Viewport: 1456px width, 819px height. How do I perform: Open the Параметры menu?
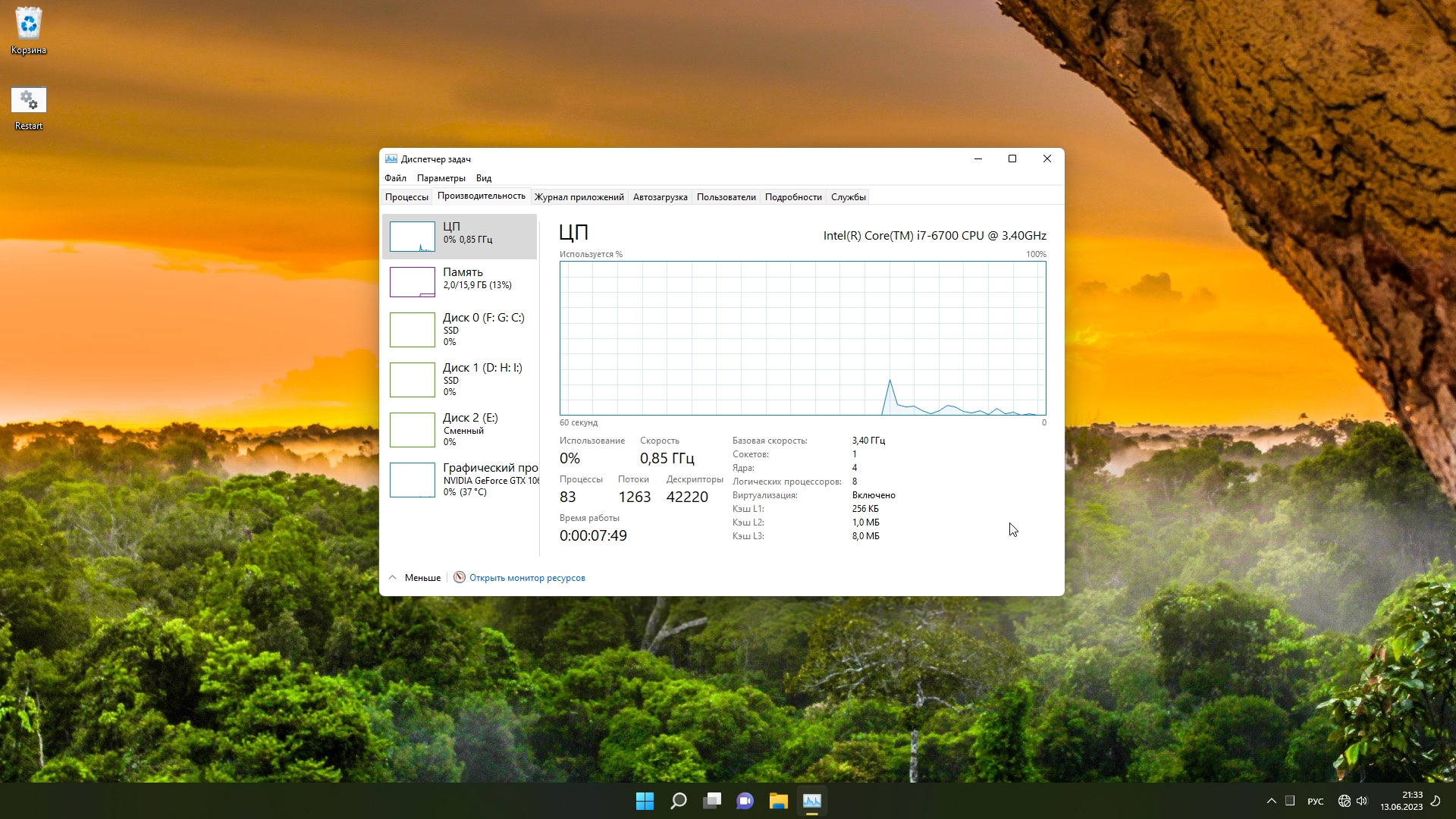(441, 178)
